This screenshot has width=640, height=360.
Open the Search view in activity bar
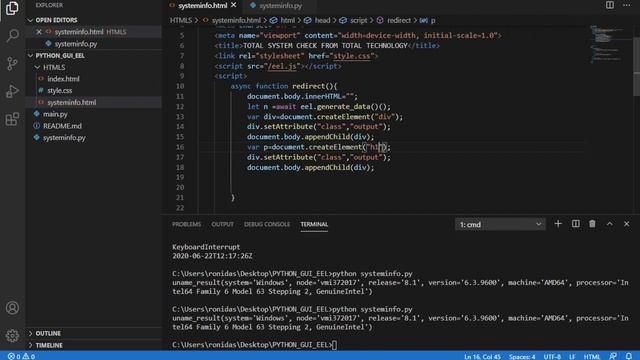click(12, 36)
